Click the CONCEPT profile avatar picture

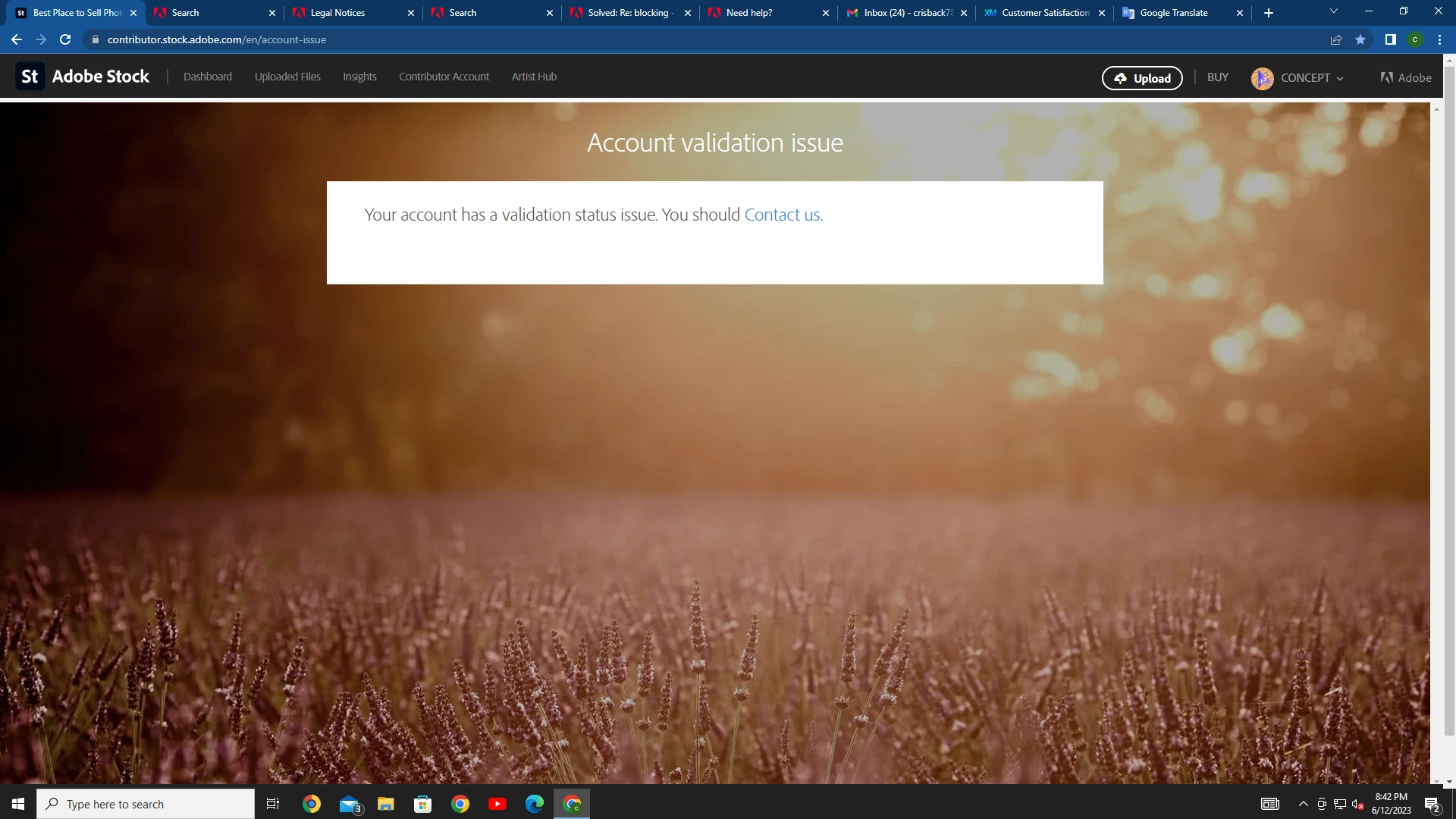pos(1262,78)
